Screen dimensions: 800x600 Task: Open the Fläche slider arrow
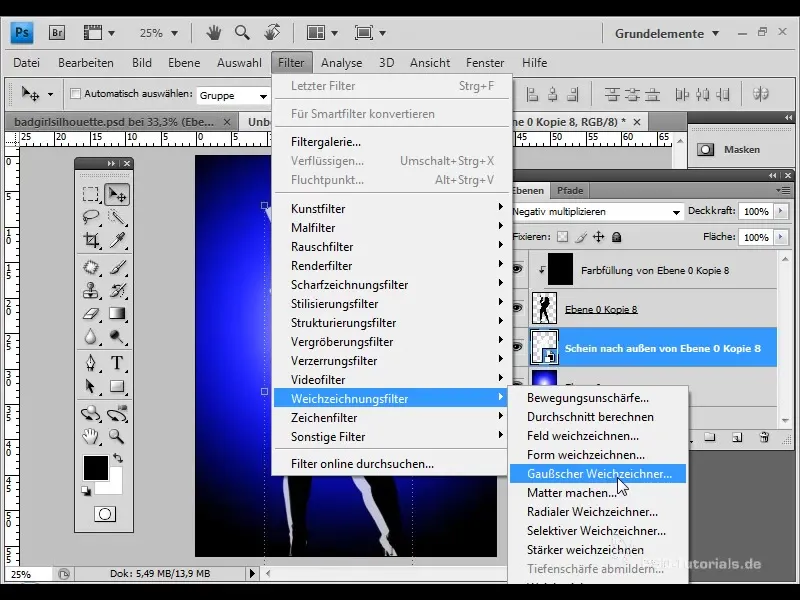click(x=781, y=237)
